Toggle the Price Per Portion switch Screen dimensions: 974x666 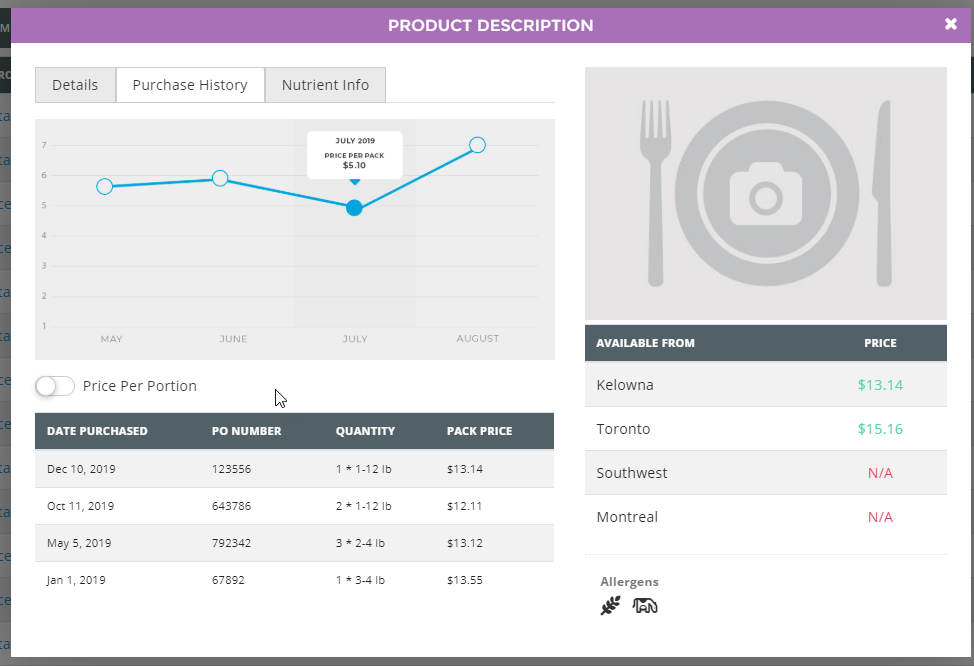55,386
